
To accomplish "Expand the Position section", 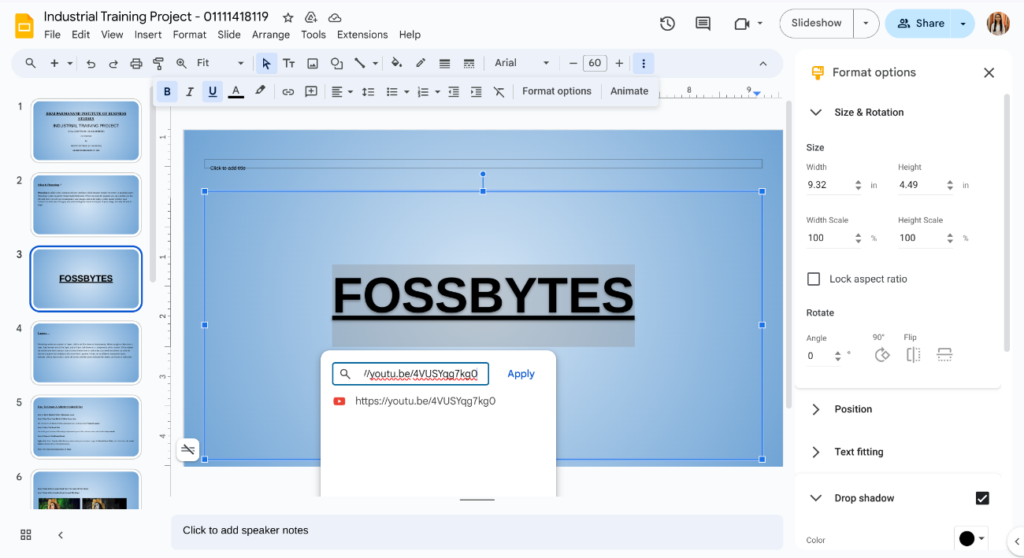I will point(816,409).
